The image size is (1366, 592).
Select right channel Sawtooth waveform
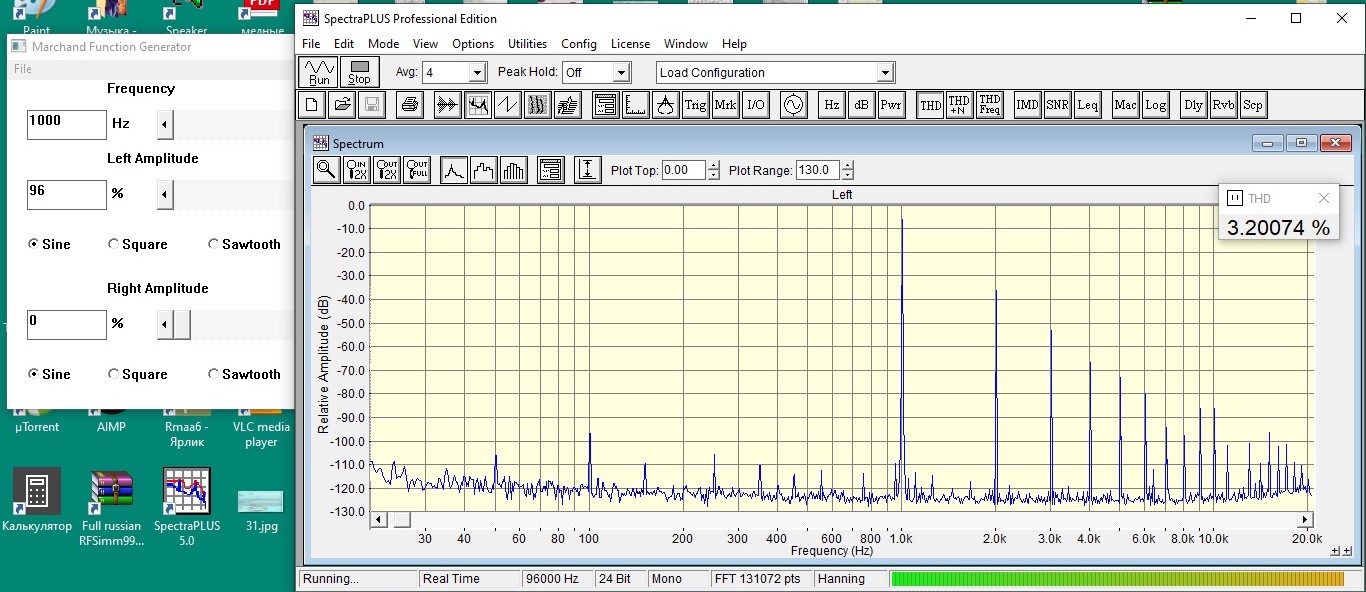click(x=245, y=374)
